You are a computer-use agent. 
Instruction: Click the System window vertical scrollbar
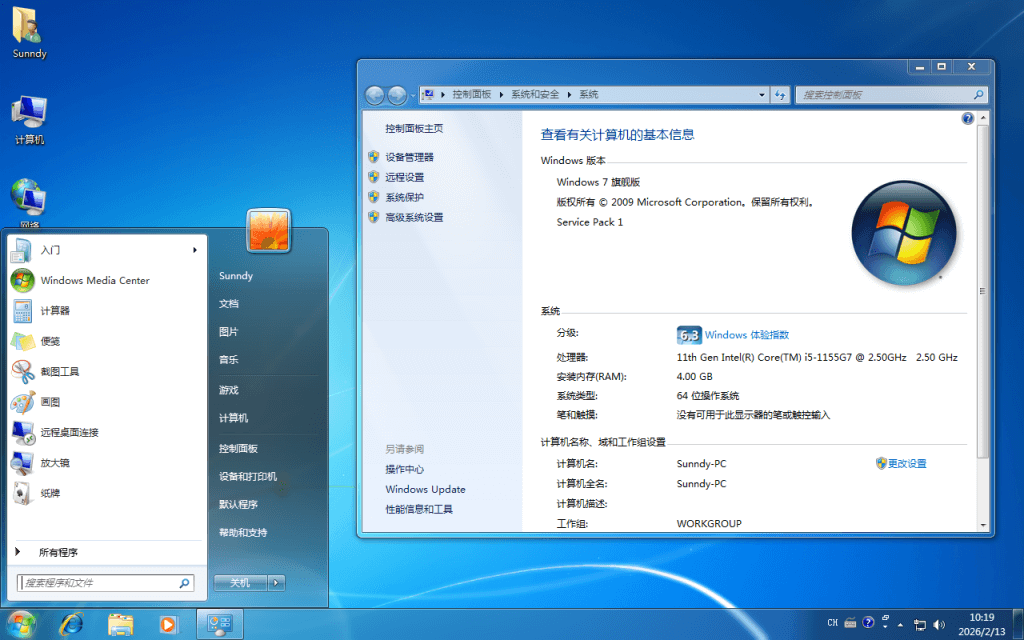982,291
